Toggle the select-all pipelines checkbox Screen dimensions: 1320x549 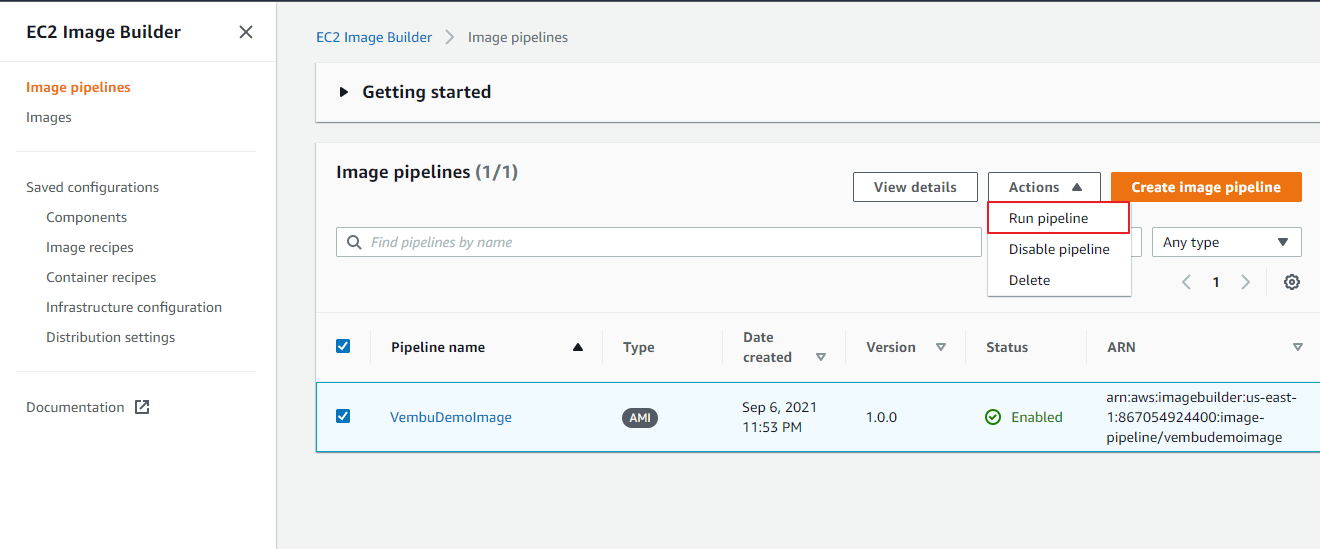pyautogui.click(x=343, y=346)
